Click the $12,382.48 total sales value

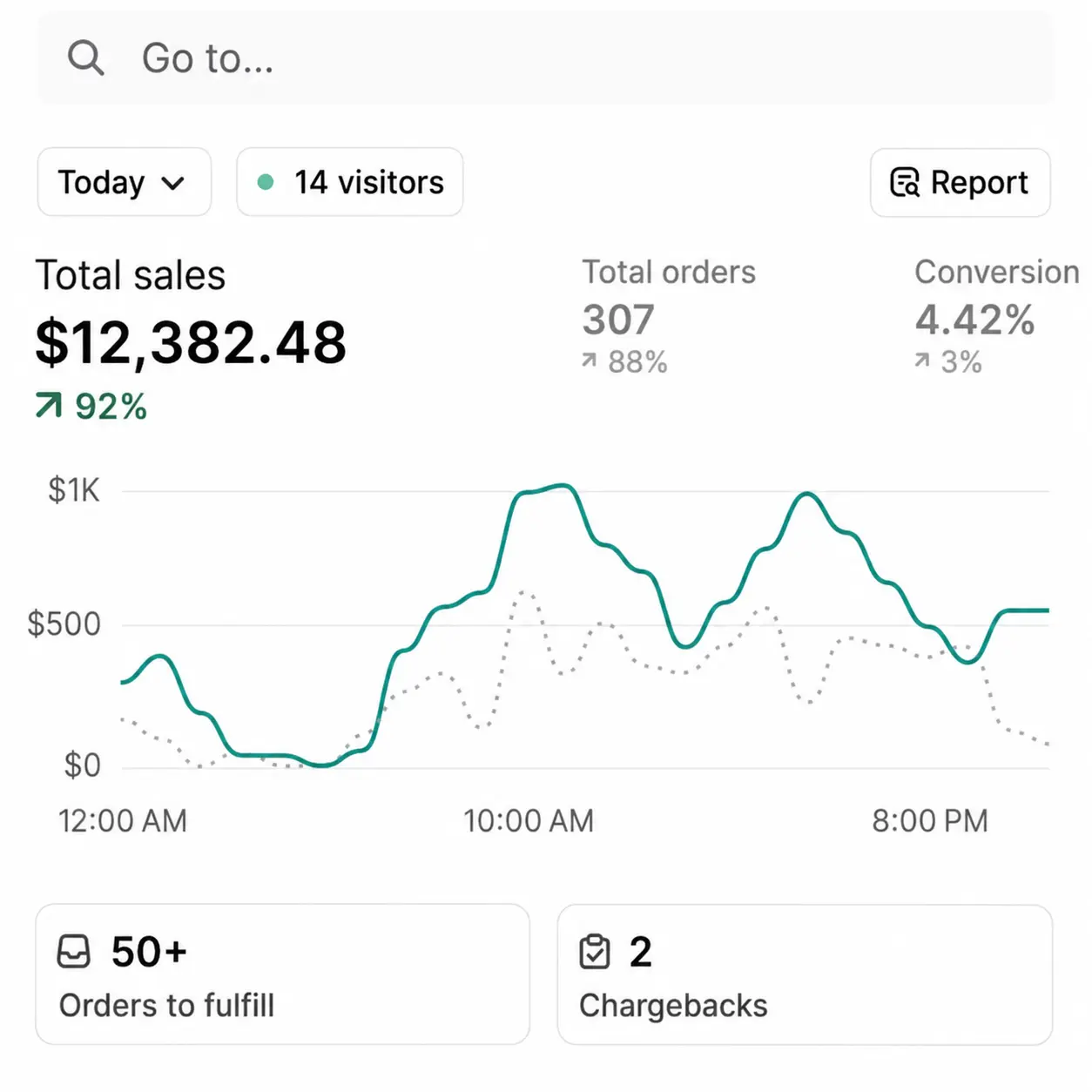click(191, 342)
